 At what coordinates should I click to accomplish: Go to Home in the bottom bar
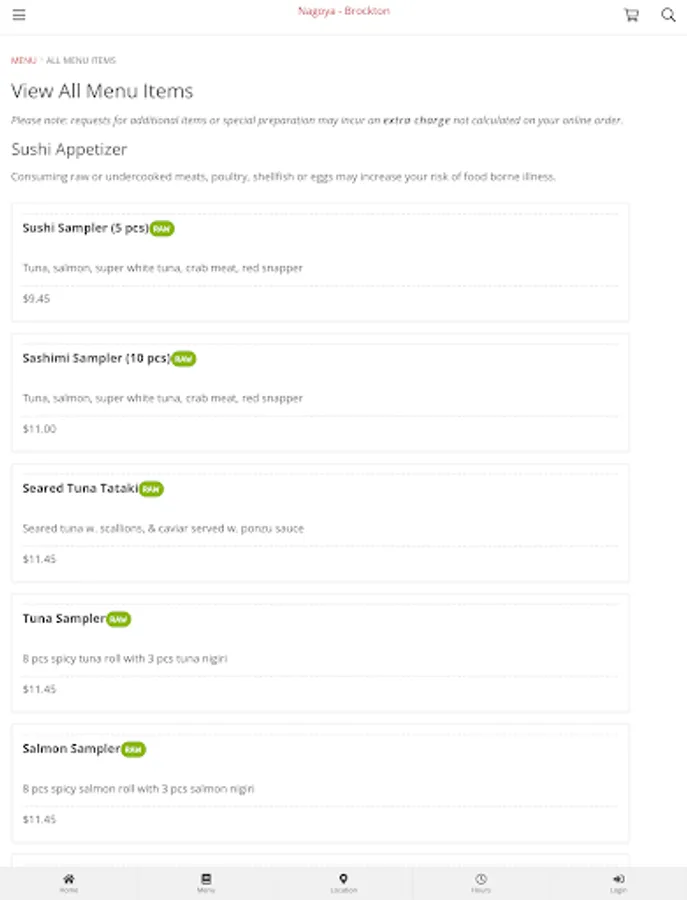click(68, 882)
